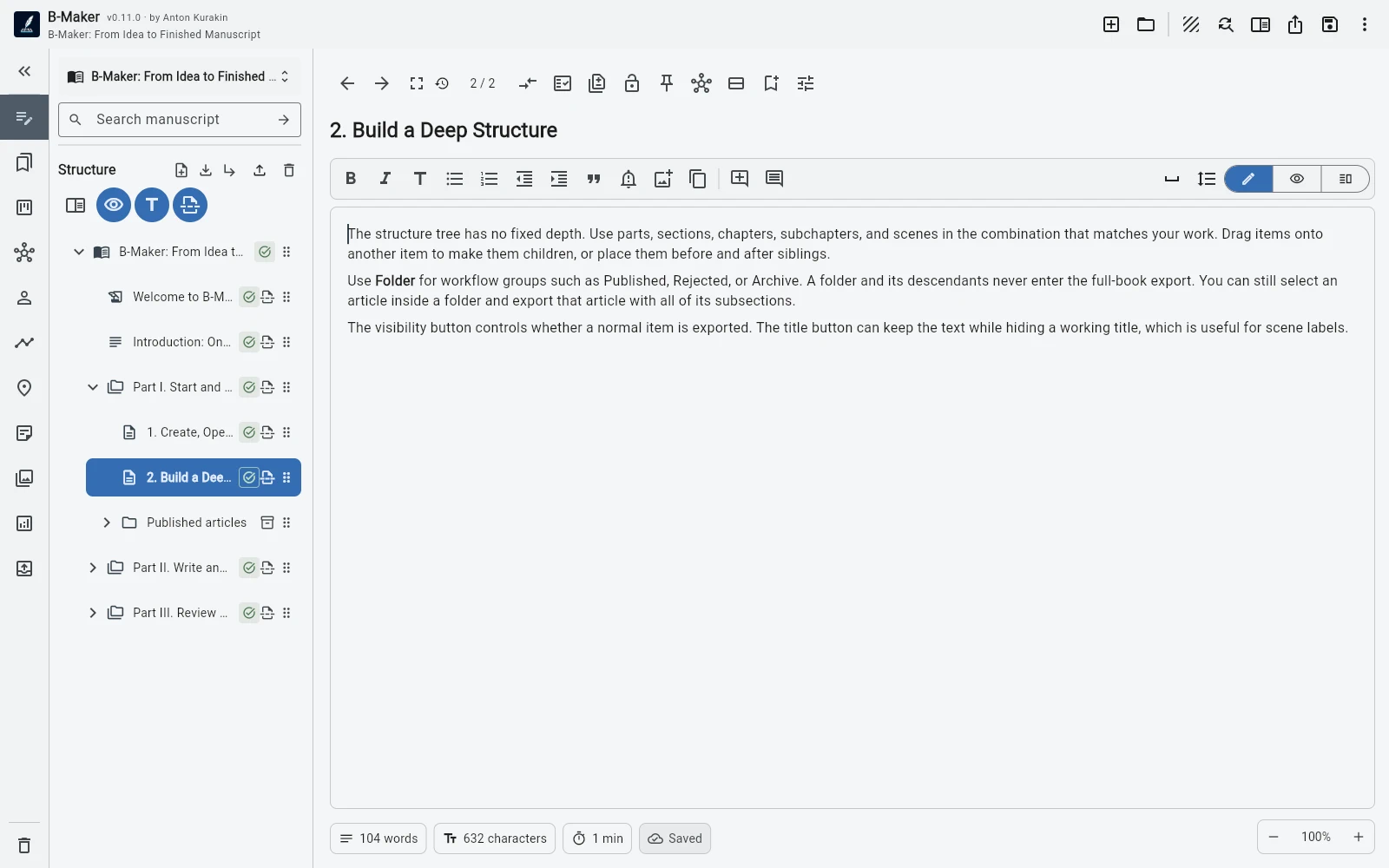Open drag handle menu on 1. Create, Ope row
This screenshot has width=1389, height=868.
[286, 432]
